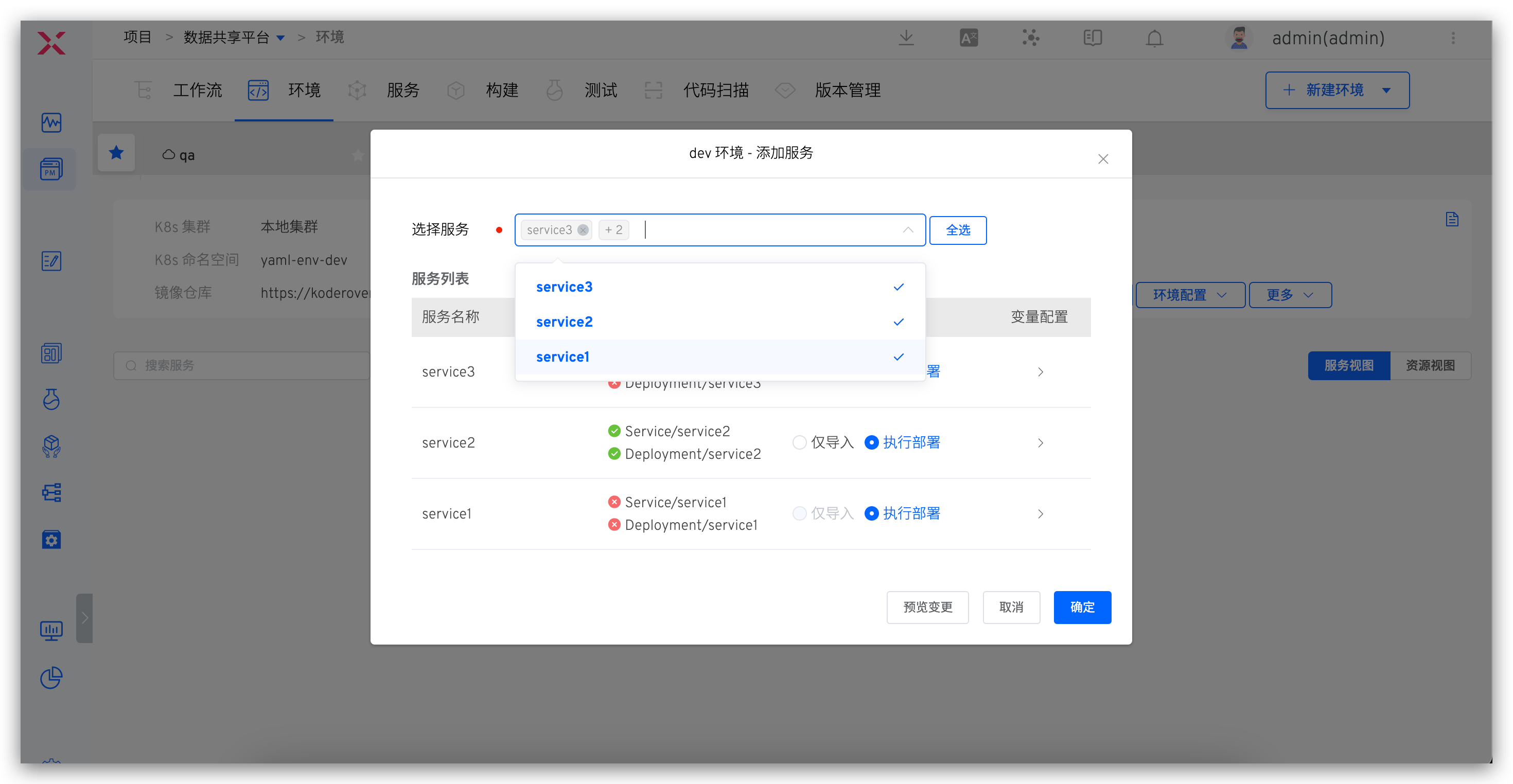This screenshot has height=784, width=1513.
Task: Switch to the 构建 tab
Action: (x=502, y=91)
